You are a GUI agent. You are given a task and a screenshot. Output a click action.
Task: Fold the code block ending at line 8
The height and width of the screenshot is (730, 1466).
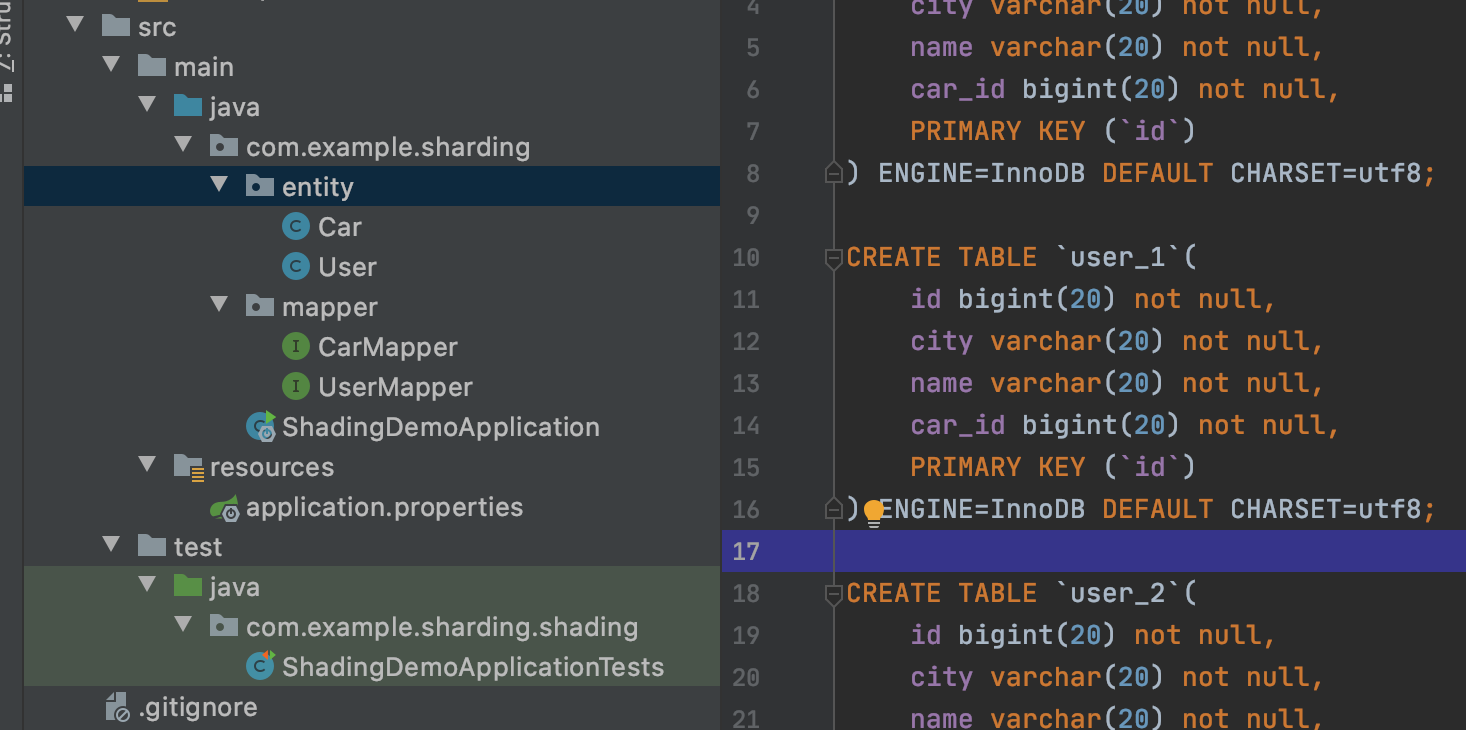coord(833,174)
